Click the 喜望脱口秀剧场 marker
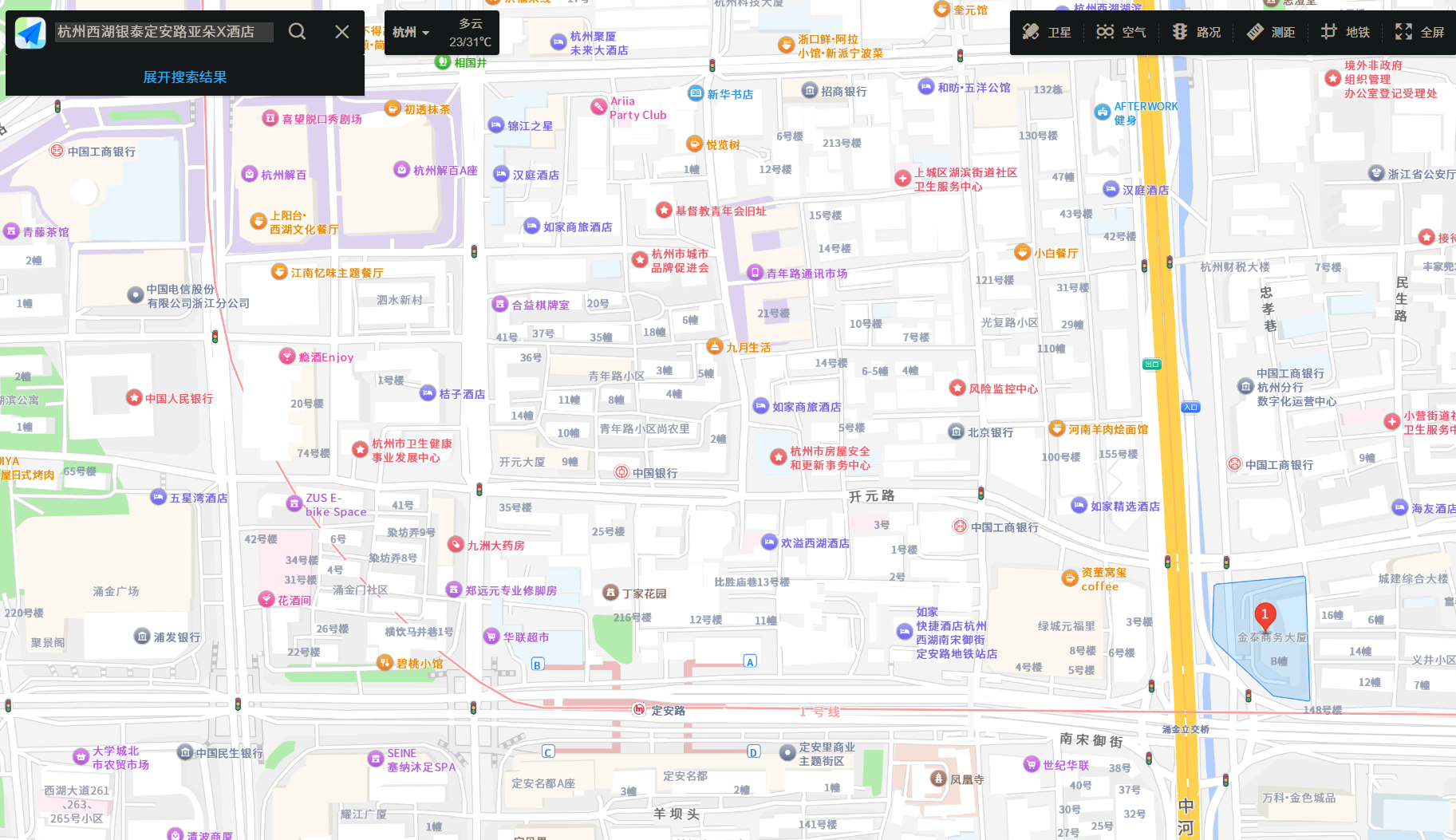The width and height of the screenshot is (1456, 840). [x=270, y=118]
